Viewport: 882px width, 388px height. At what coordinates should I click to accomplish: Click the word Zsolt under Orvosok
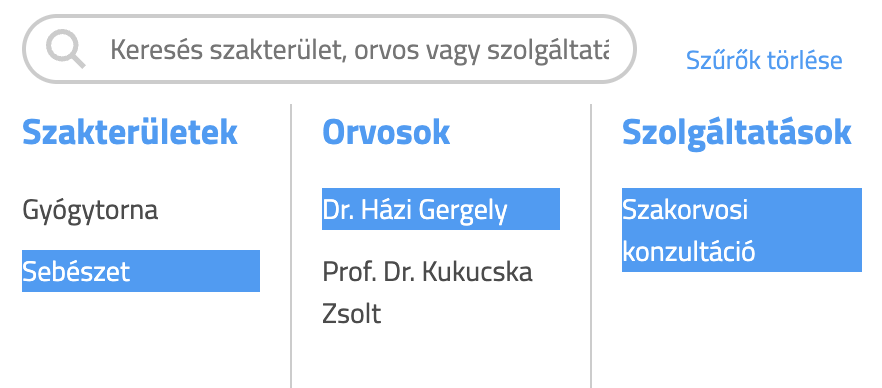(352, 313)
